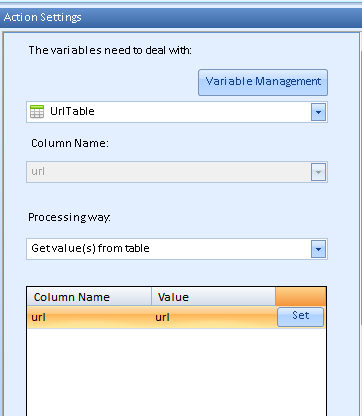Expand the Processing way dropdown arrow

318,249
